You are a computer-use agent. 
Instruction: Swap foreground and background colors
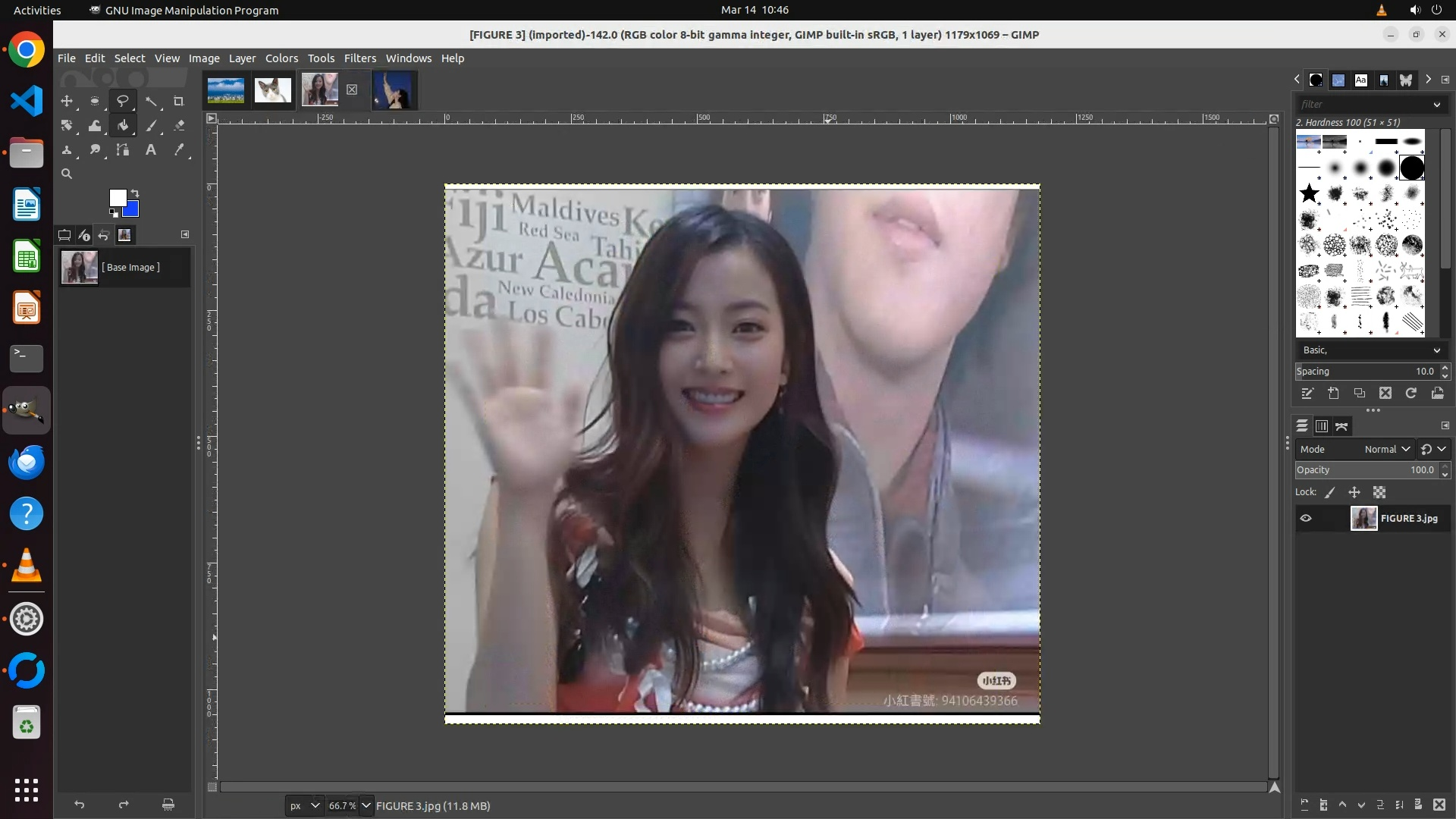pyautogui.click(x=135, y=193)
